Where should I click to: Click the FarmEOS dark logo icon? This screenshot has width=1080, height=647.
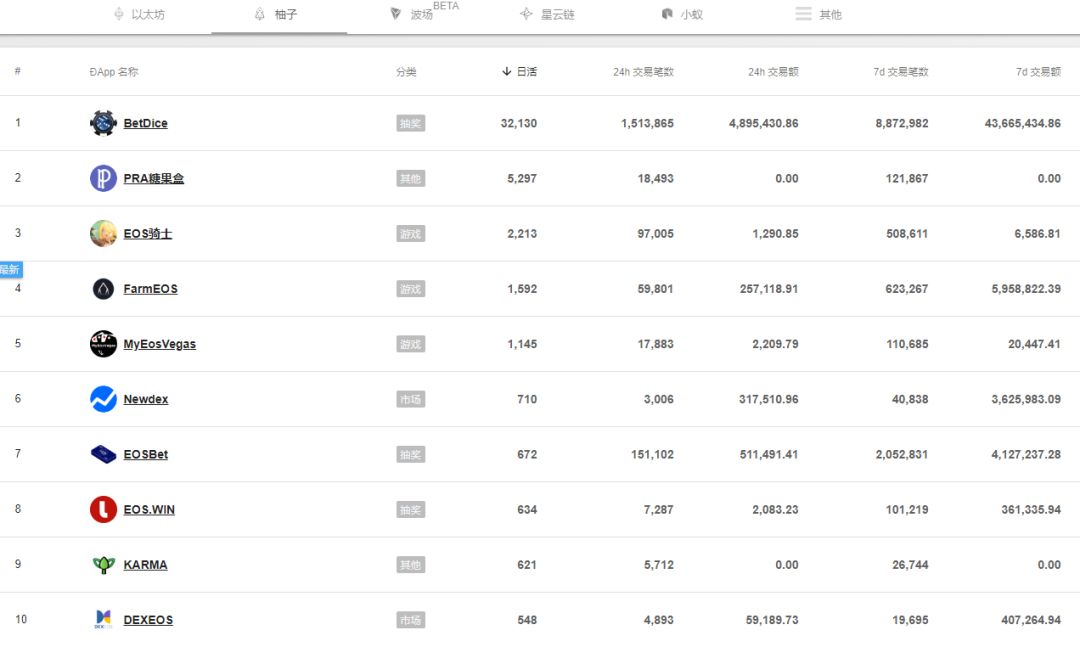[x=103, y=289]
